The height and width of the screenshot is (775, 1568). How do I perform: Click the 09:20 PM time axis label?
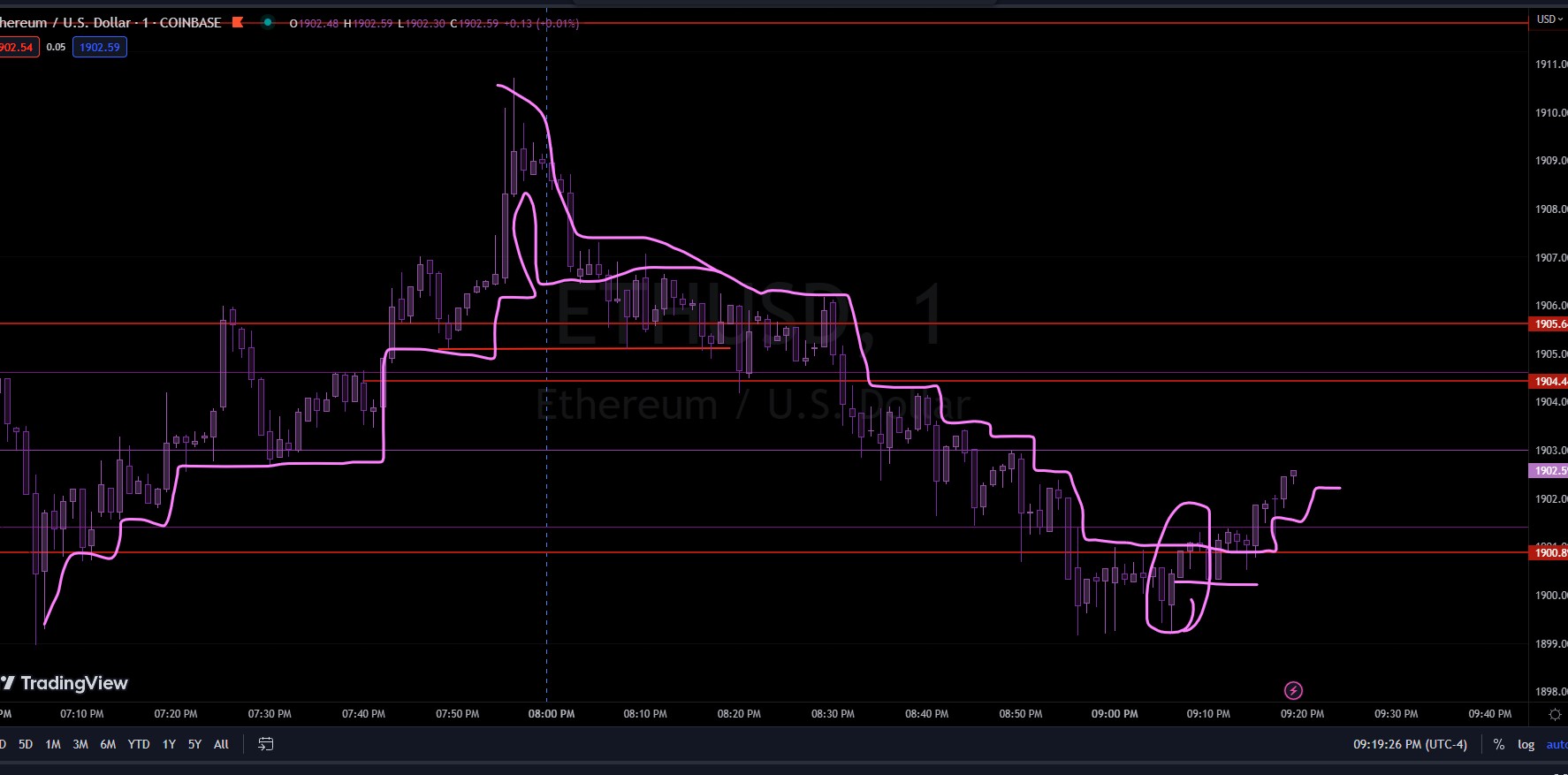click(1303, 713)
